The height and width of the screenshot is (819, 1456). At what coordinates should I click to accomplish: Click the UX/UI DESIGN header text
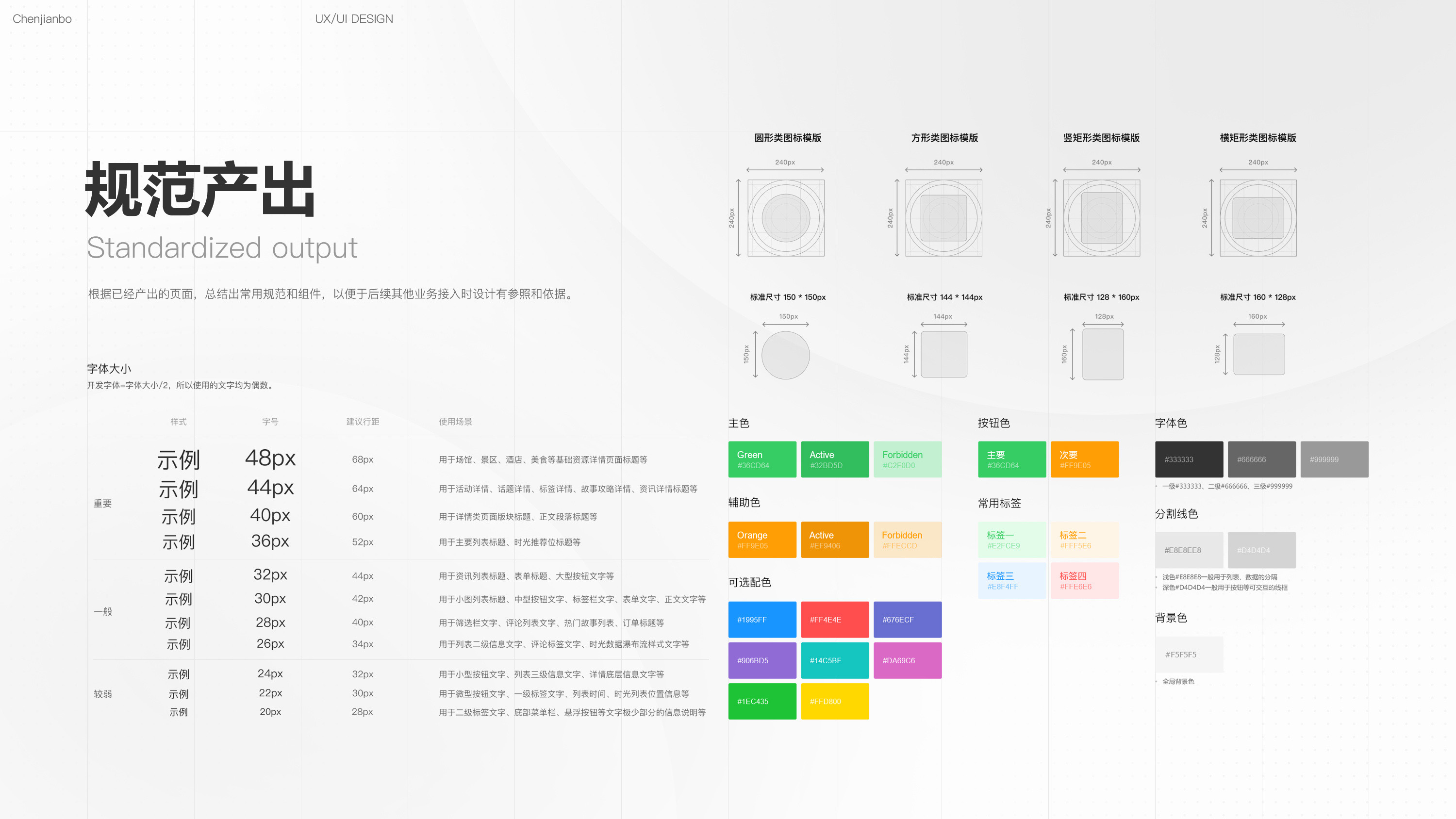354,18
